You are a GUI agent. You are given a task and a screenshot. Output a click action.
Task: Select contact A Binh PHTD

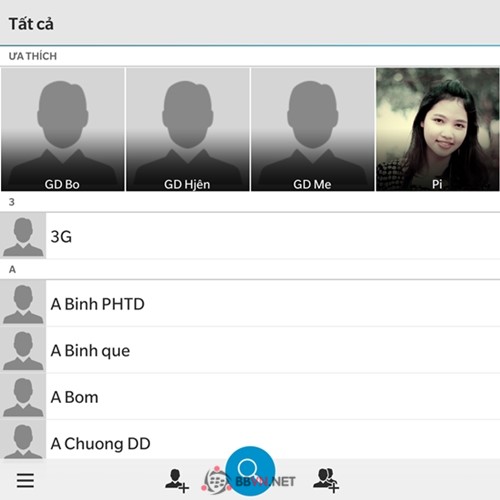250,303
